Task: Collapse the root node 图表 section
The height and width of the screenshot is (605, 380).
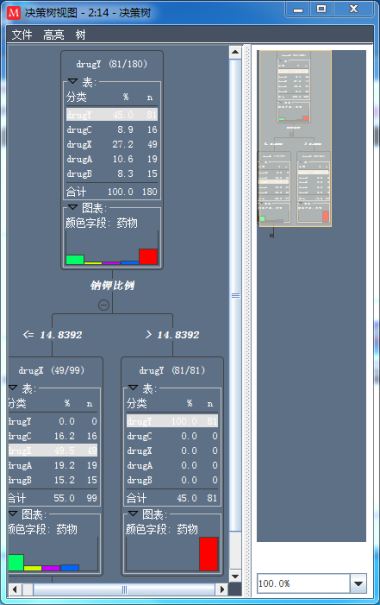Action: (x=73, y=207)
